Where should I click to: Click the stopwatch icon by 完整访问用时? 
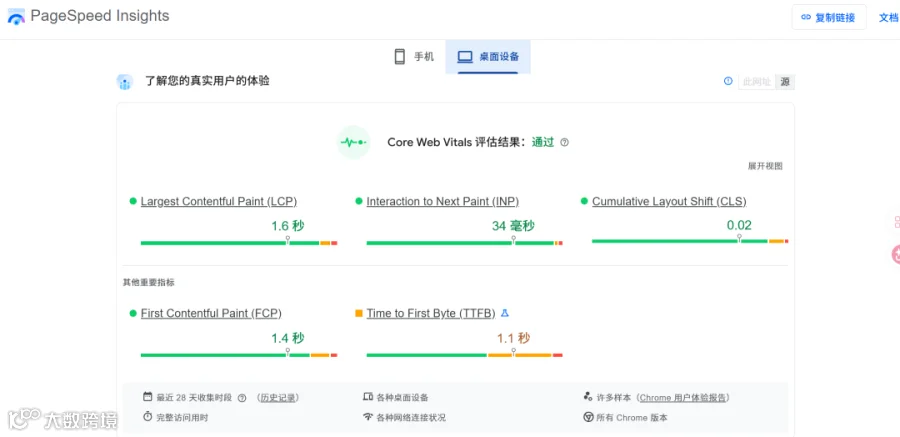pos(148,416)
